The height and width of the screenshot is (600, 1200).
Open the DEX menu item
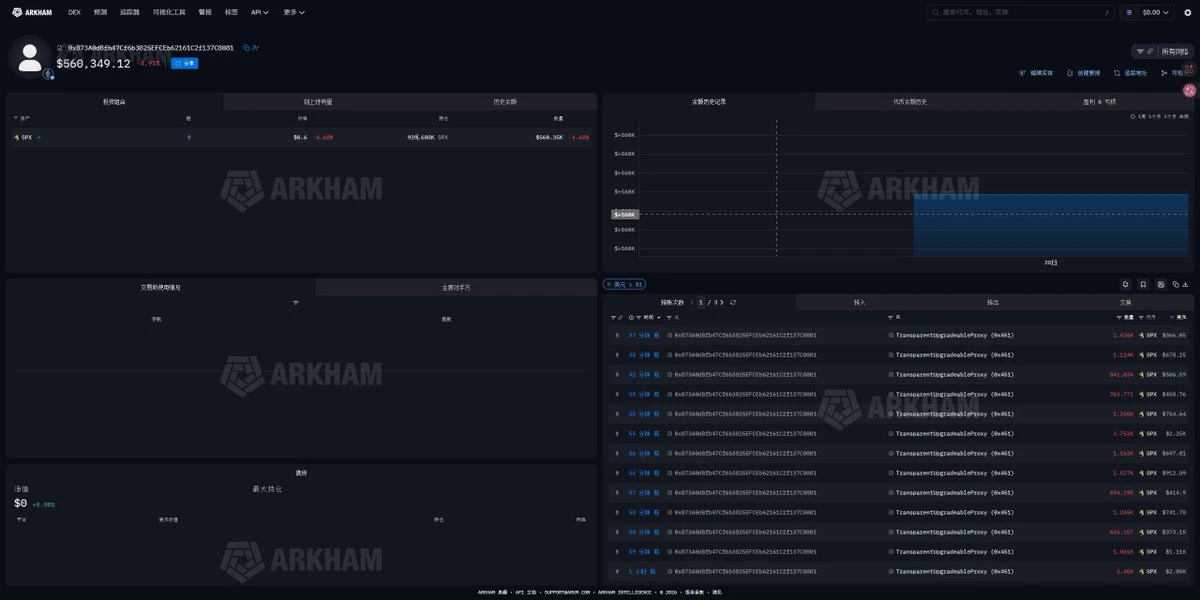[x=74, y=12]
